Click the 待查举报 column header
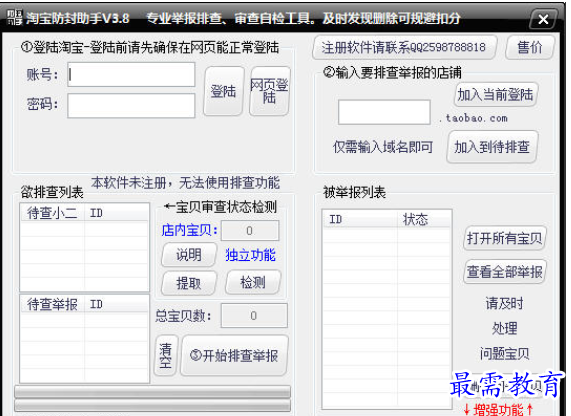 pos(52,304)
